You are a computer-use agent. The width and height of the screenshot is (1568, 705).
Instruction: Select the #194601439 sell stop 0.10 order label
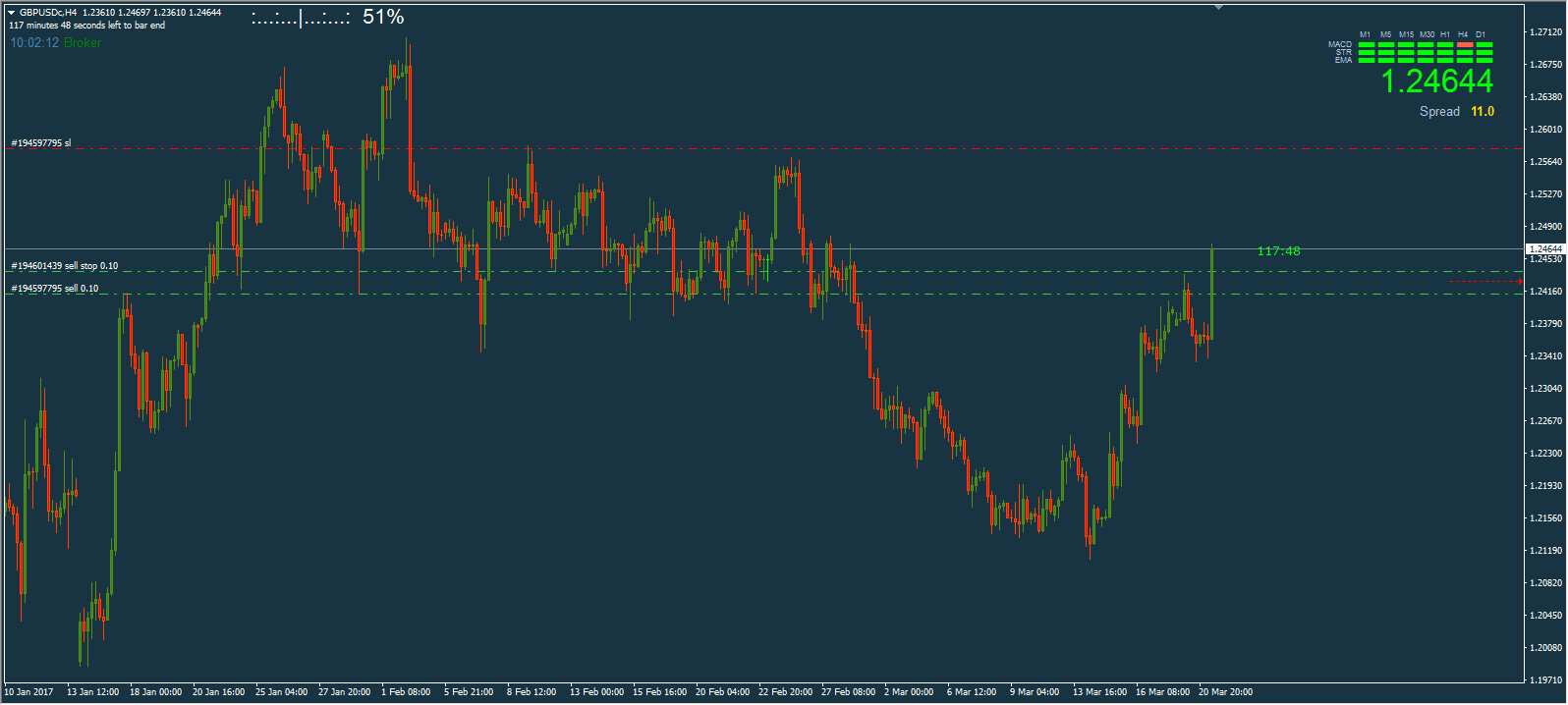(65, 266)
